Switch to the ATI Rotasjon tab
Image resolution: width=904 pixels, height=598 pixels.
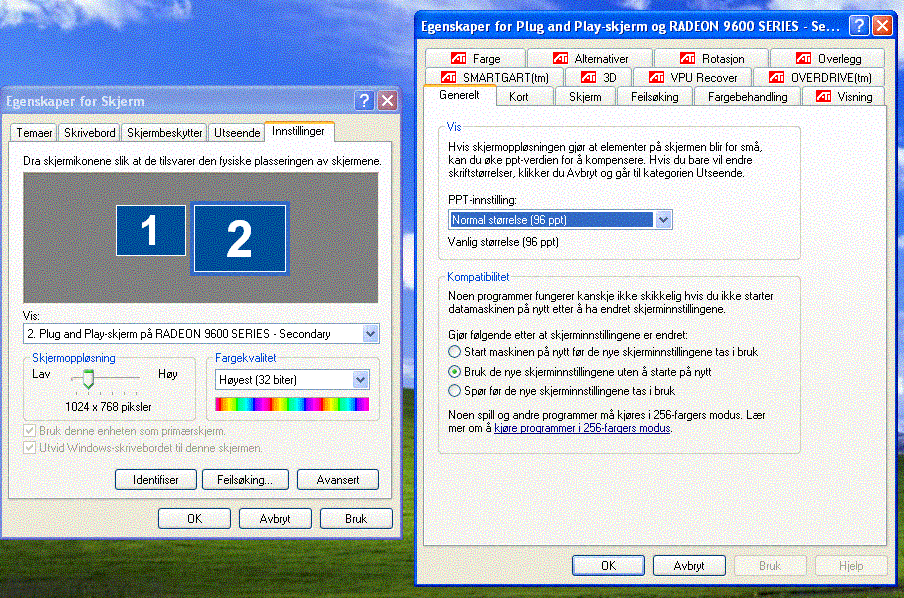click(x=711, y=59)
